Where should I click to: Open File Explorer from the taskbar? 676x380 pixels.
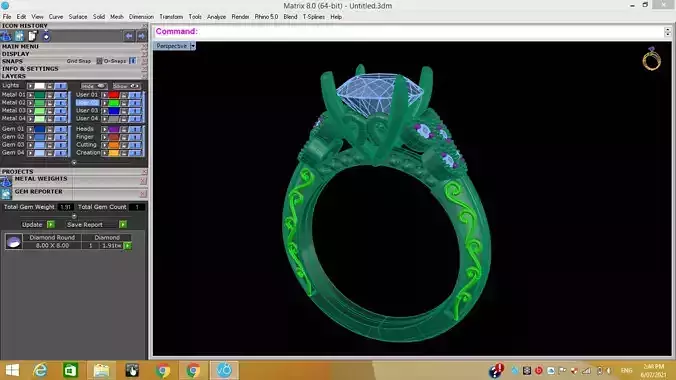coord(102,371)
